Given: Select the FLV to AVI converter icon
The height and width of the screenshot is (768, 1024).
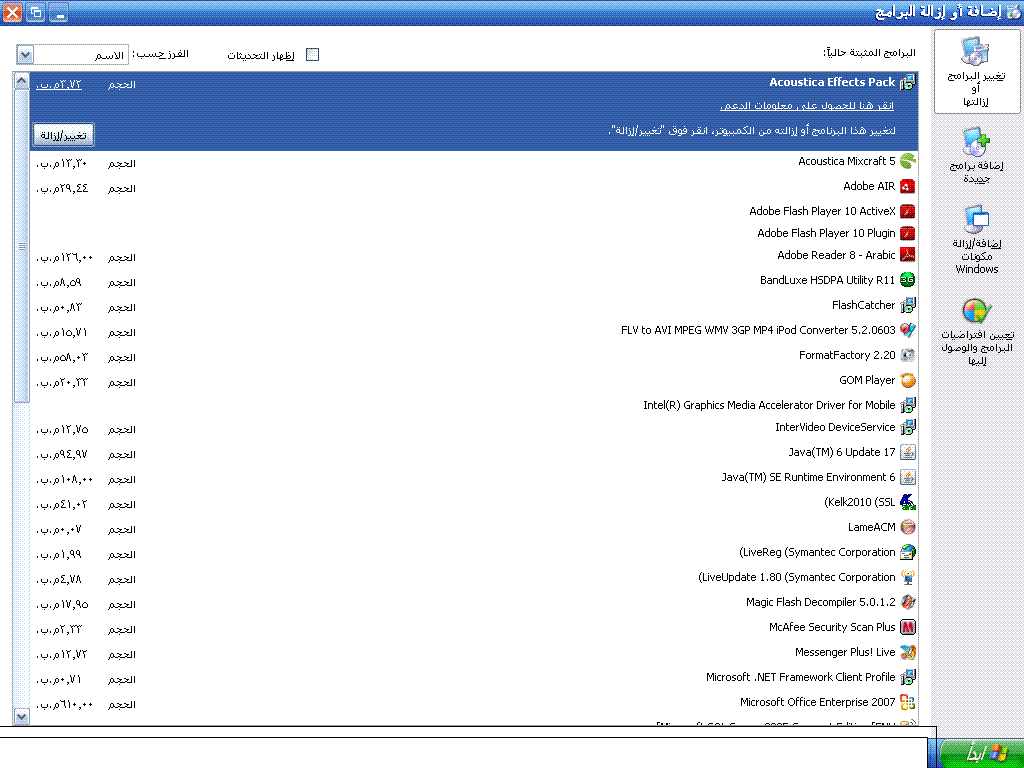Looking at the screenshot, I should pyautogui.click(x=908, y=330).
